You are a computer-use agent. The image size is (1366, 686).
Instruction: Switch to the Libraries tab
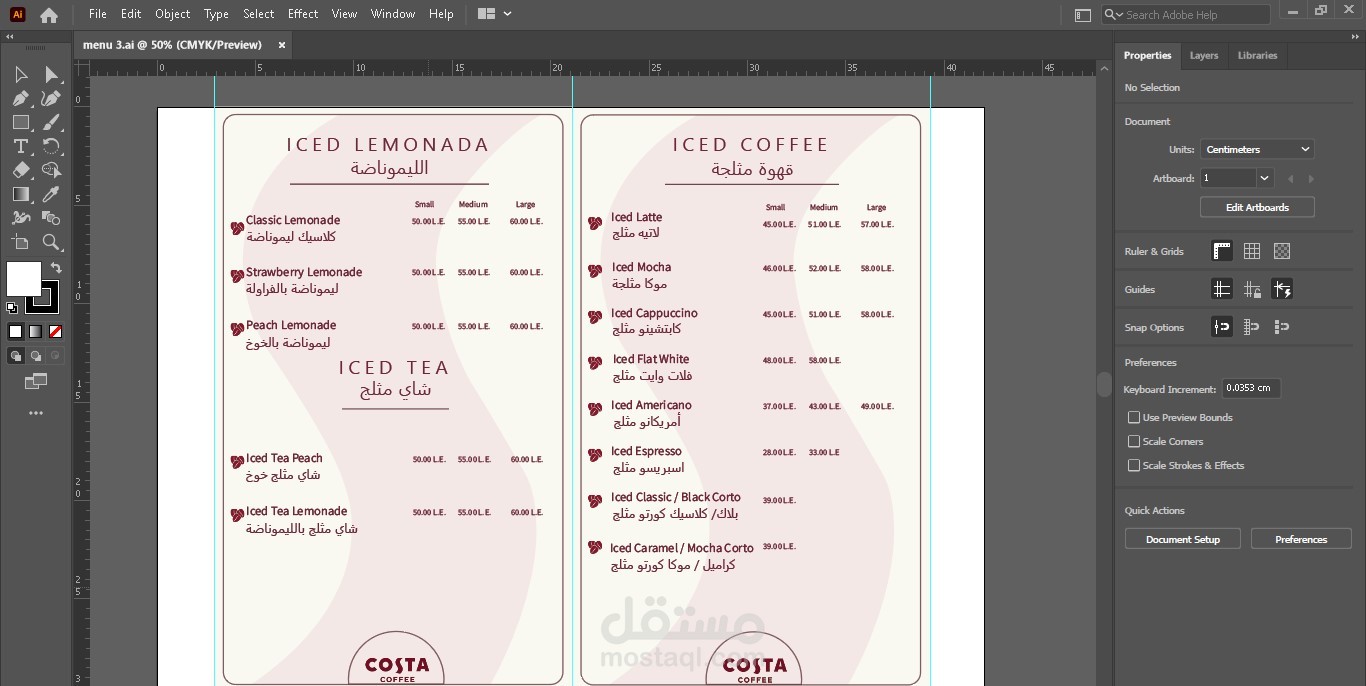point(1257,56)
